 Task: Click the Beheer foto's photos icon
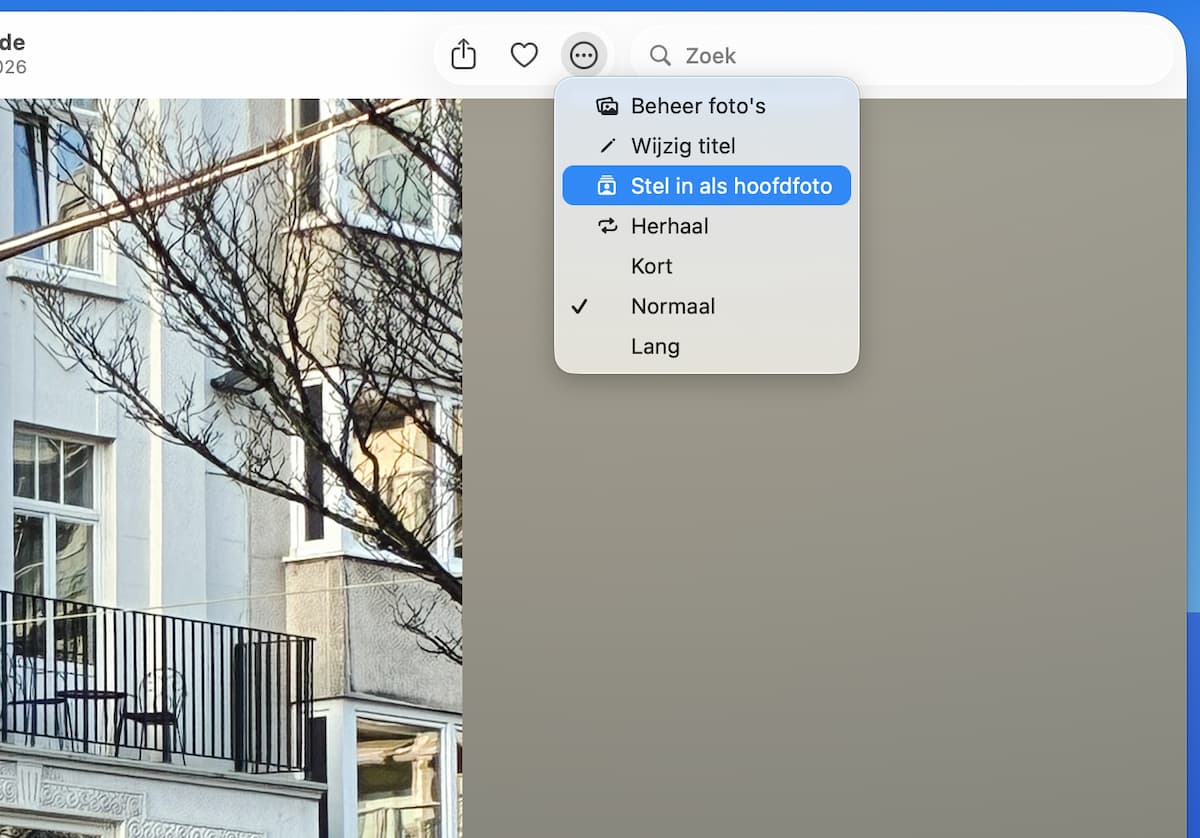[607, 106]
